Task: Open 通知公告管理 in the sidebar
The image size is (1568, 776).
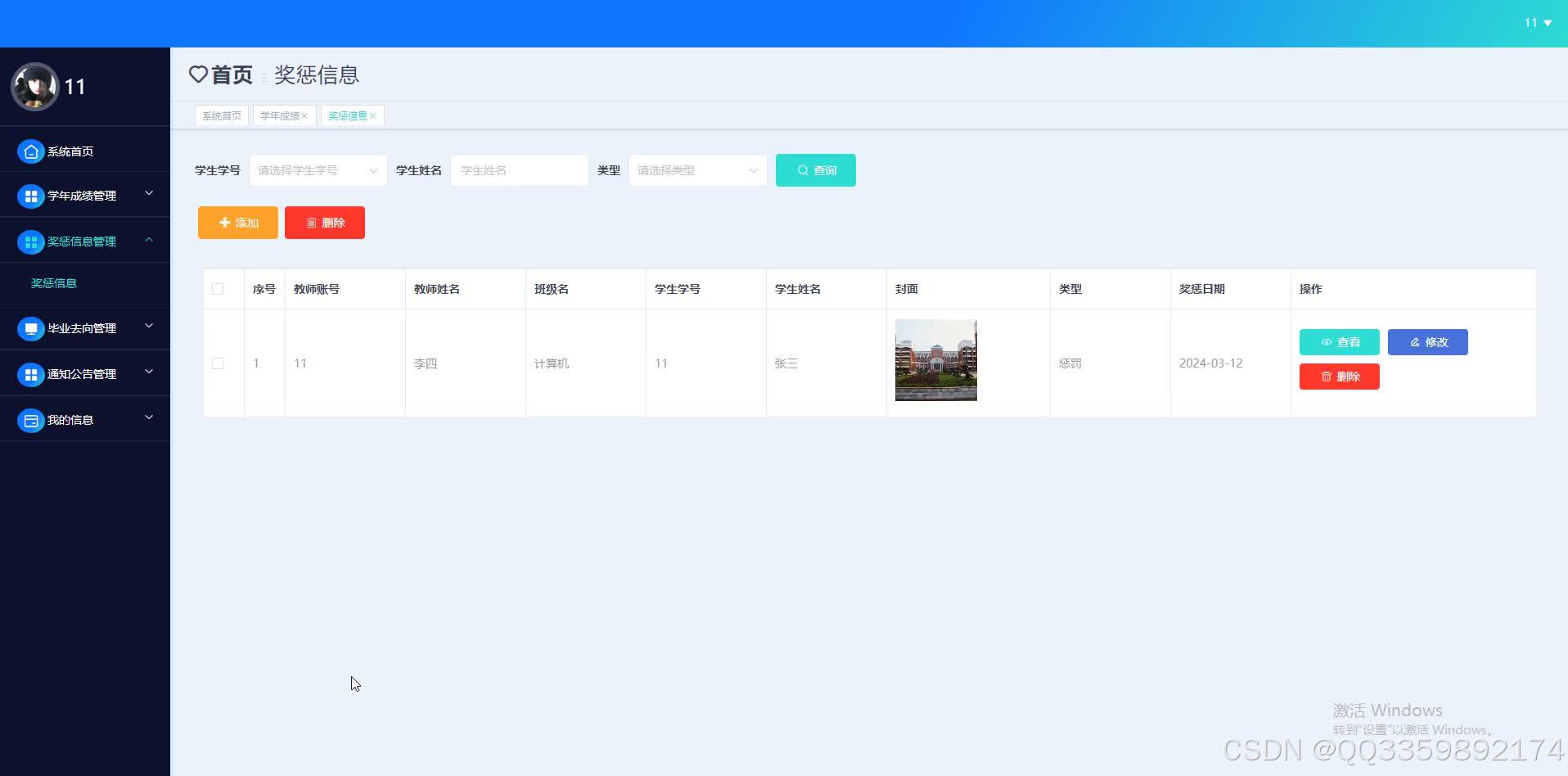Action: [x=85, y=374]
